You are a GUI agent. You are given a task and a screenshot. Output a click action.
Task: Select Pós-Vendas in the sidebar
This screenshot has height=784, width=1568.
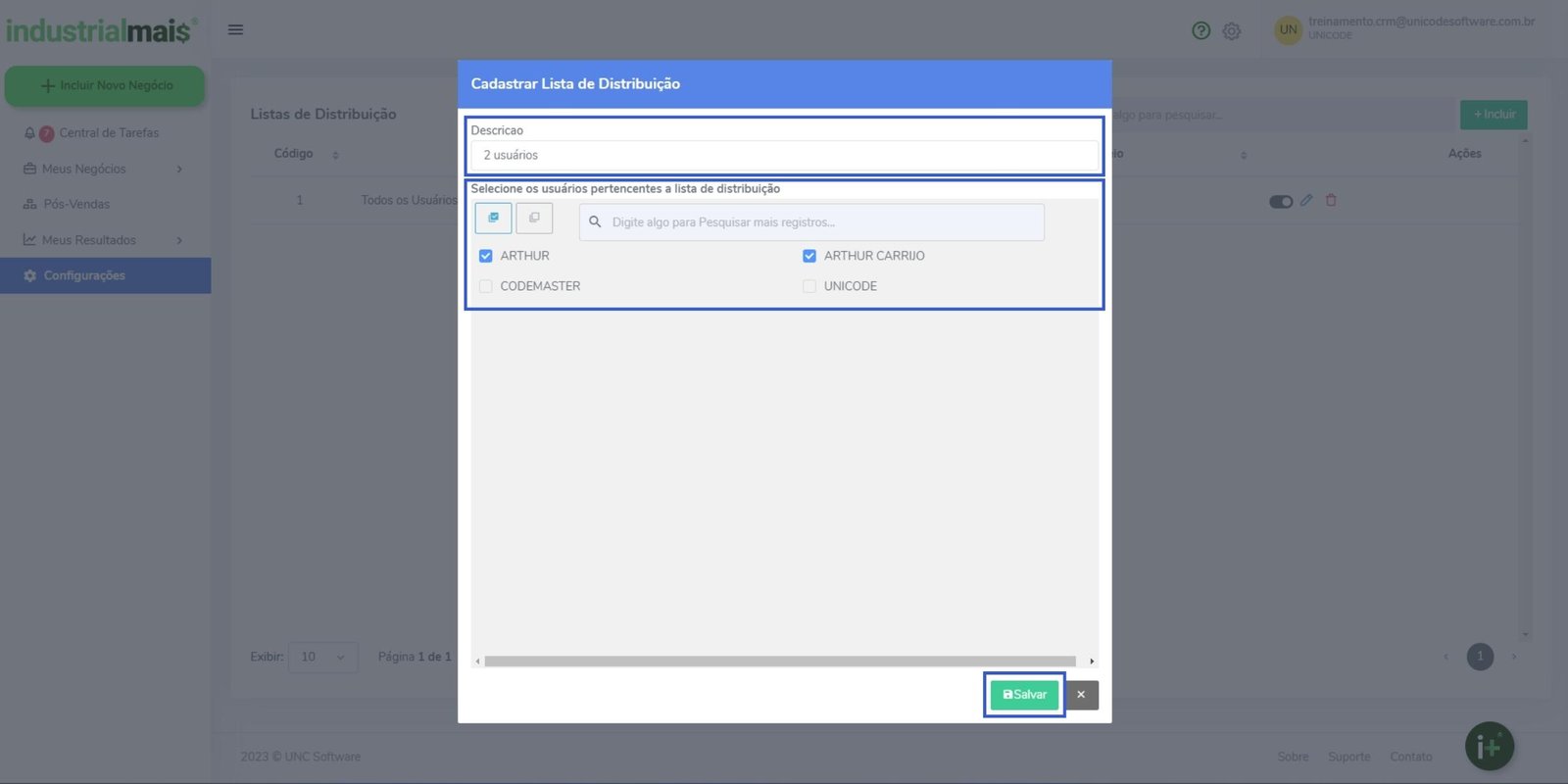coord(76,204)
